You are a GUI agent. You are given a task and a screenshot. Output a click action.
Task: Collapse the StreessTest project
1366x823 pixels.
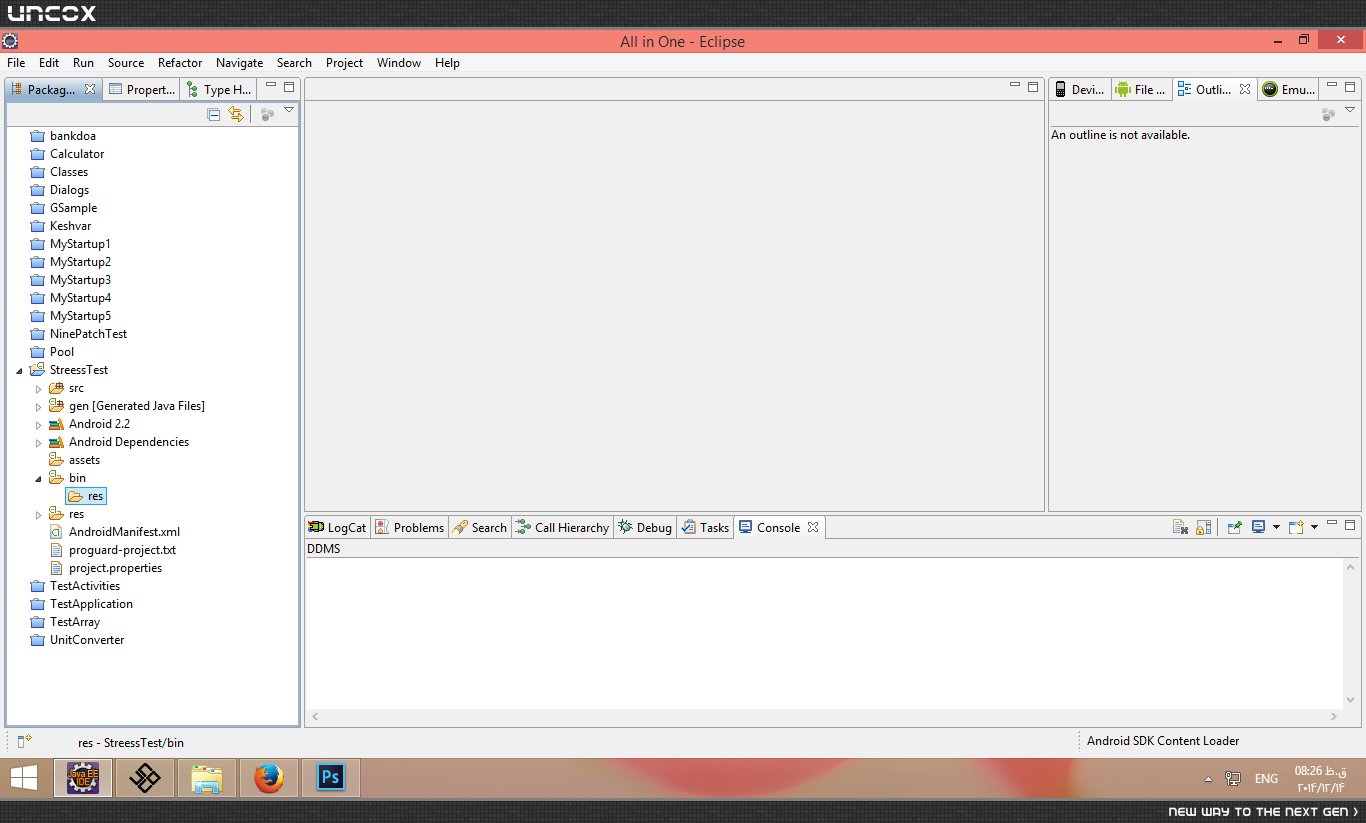click(x=19, y=370)
